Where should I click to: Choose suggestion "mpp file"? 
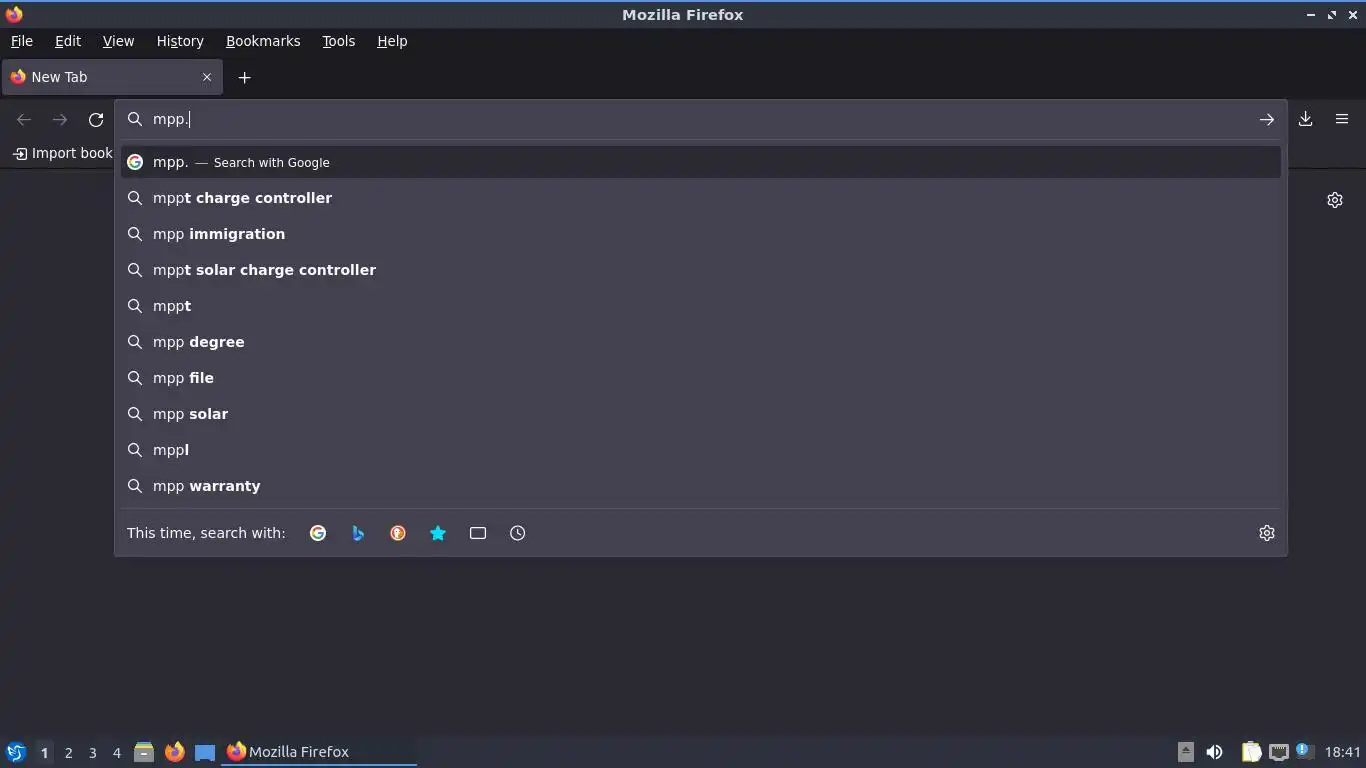(x=700, y=378)
